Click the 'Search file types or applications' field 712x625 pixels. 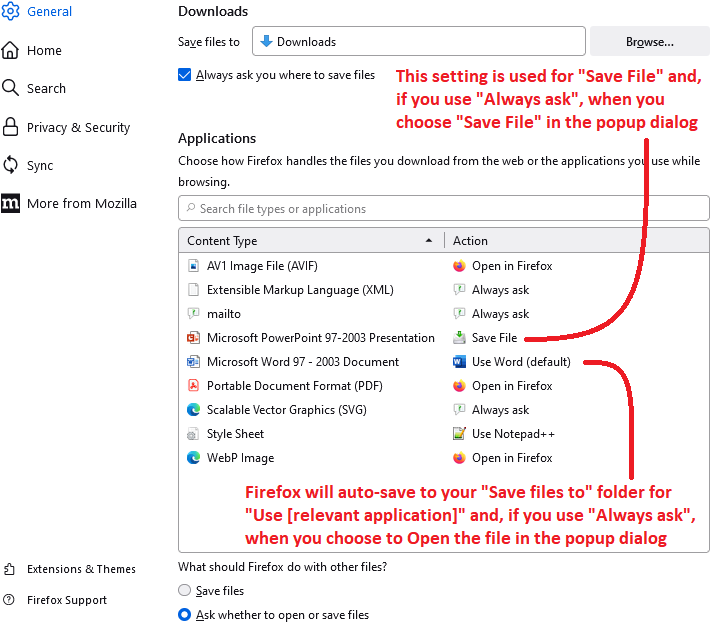click(444, 208)
